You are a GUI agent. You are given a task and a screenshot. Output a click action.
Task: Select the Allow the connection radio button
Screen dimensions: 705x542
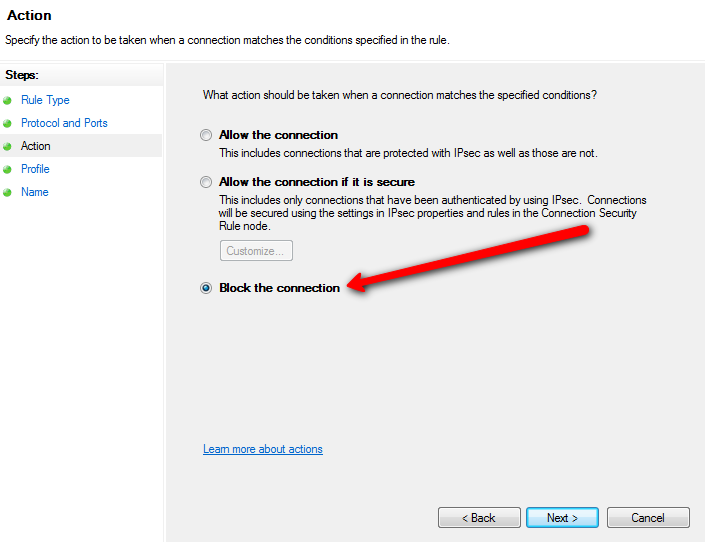(x=206, y=135)
